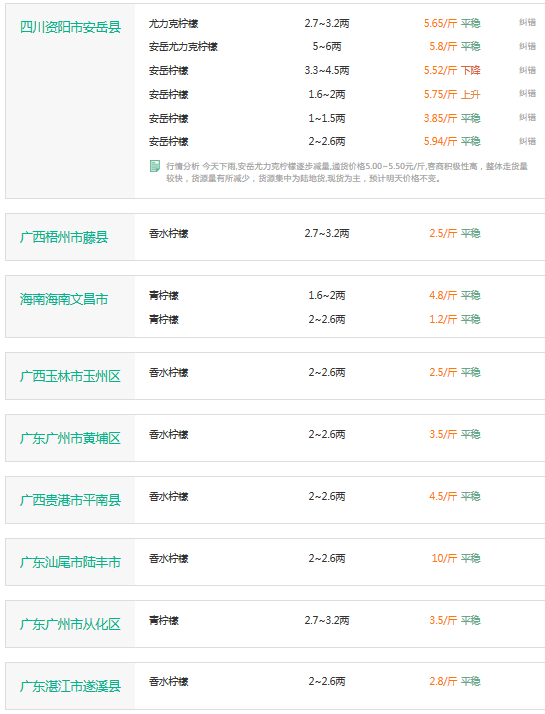Open 广东湛江市遂溪县 region link
The width and height of the screenshot is (545, 714).
coord(71,686)
